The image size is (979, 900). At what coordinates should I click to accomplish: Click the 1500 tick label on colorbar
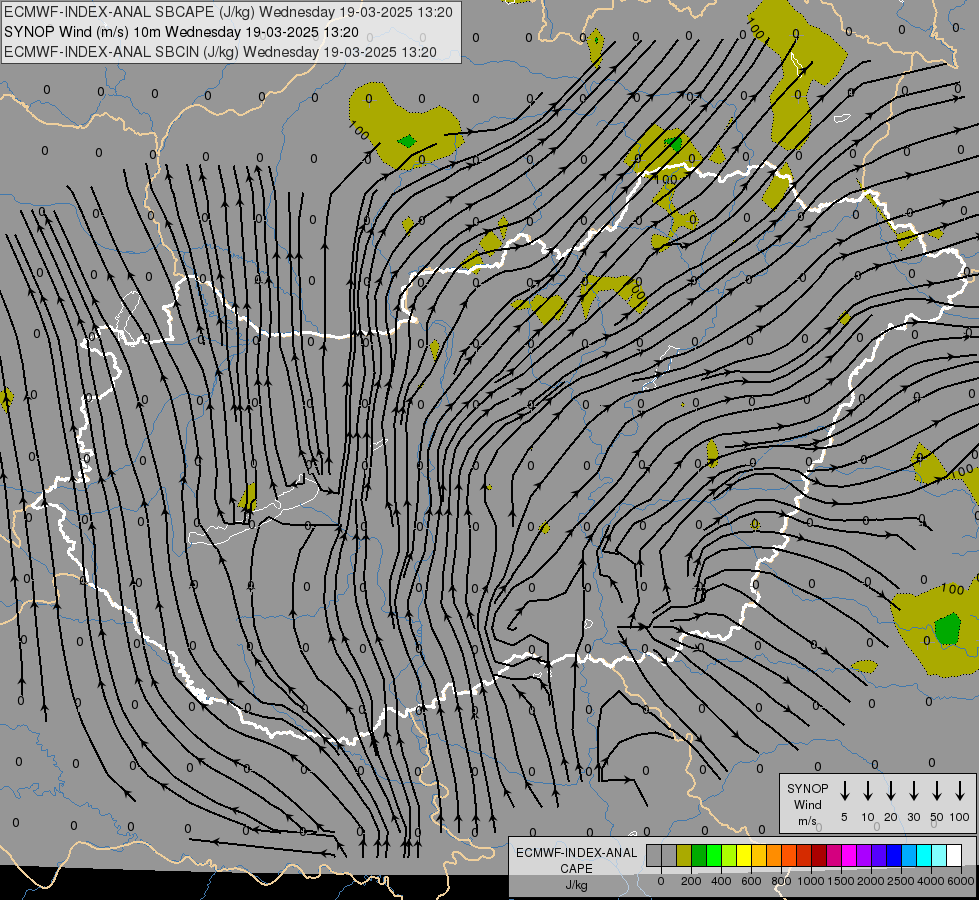coord(841,881)
